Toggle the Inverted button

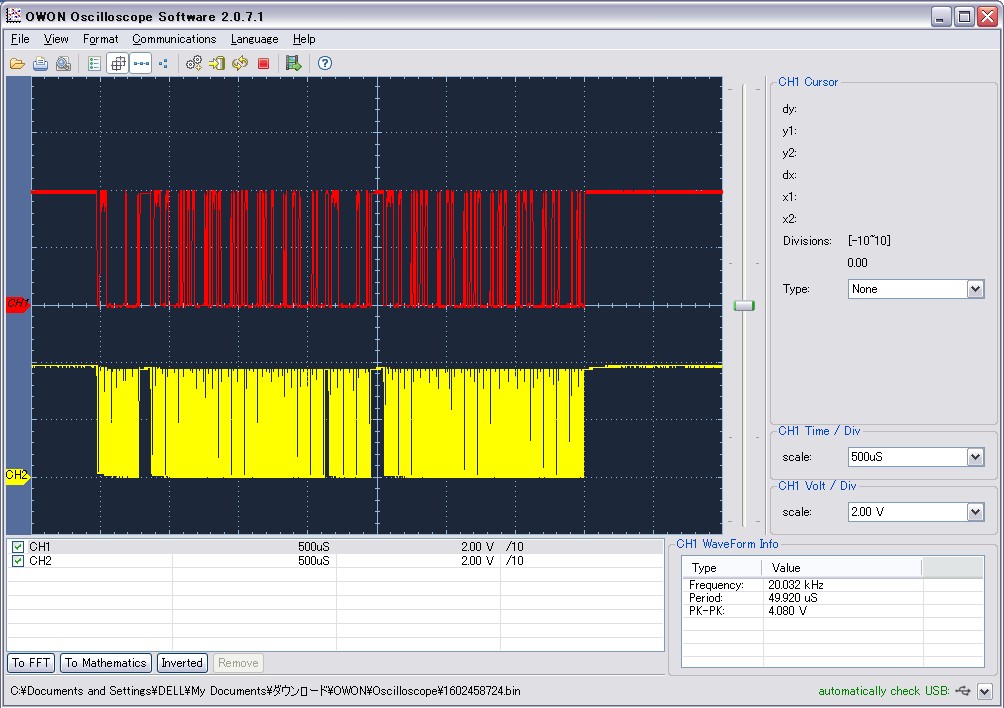[182, 663]
